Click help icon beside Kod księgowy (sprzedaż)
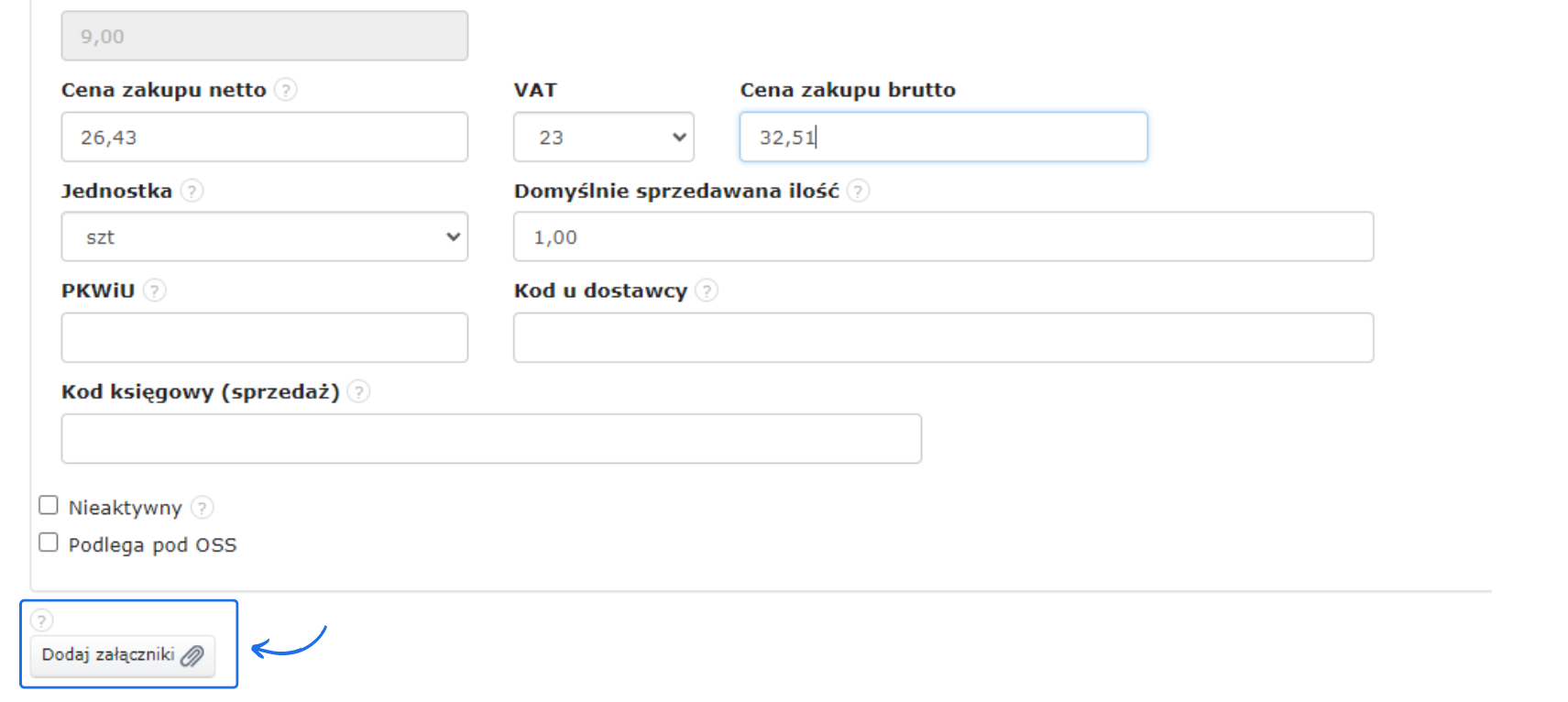Image resolution: width=1568 pixels, height=702 pixels. click(x=359, y=391)
